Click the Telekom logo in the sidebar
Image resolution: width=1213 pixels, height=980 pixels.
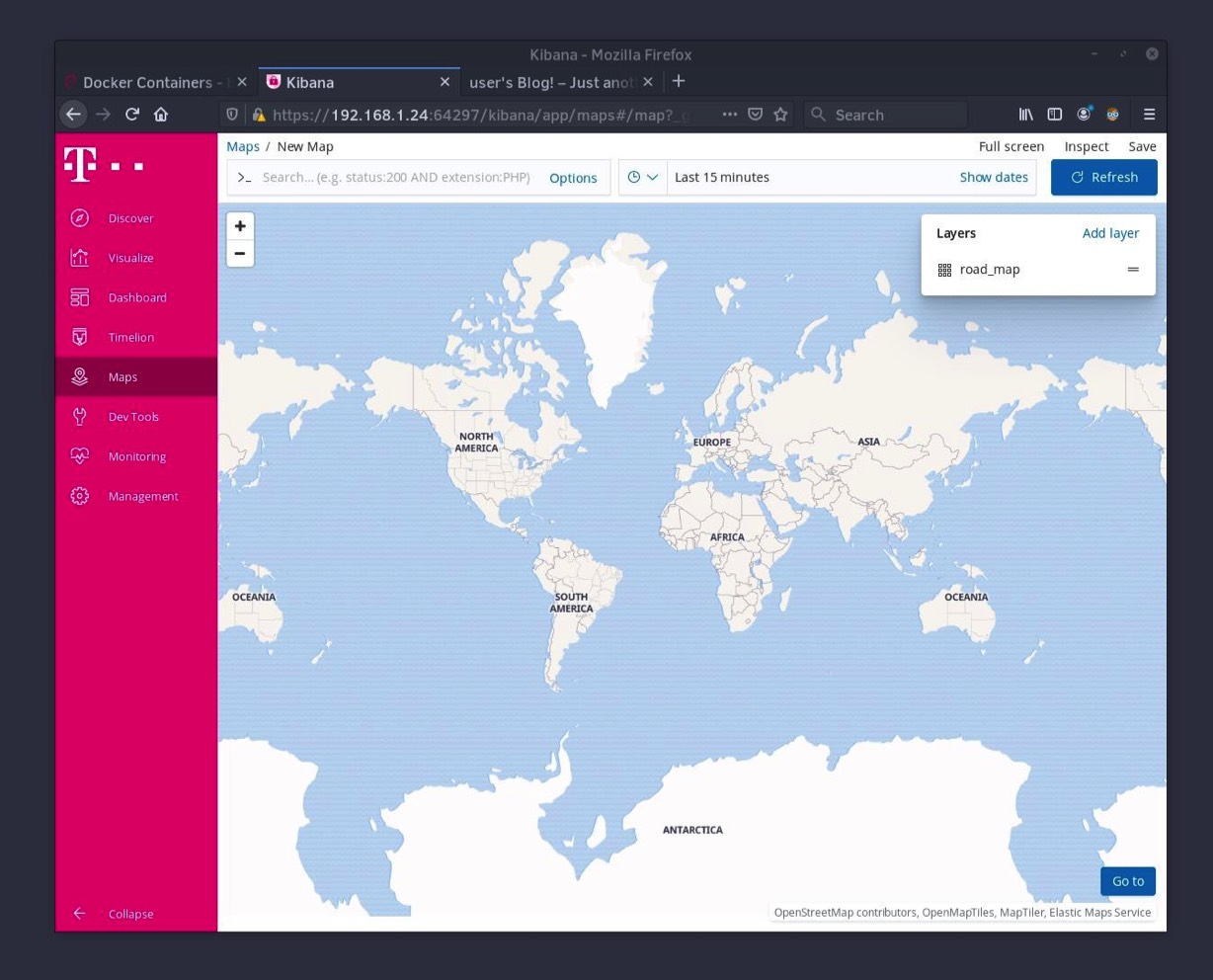tap(104, 164)
